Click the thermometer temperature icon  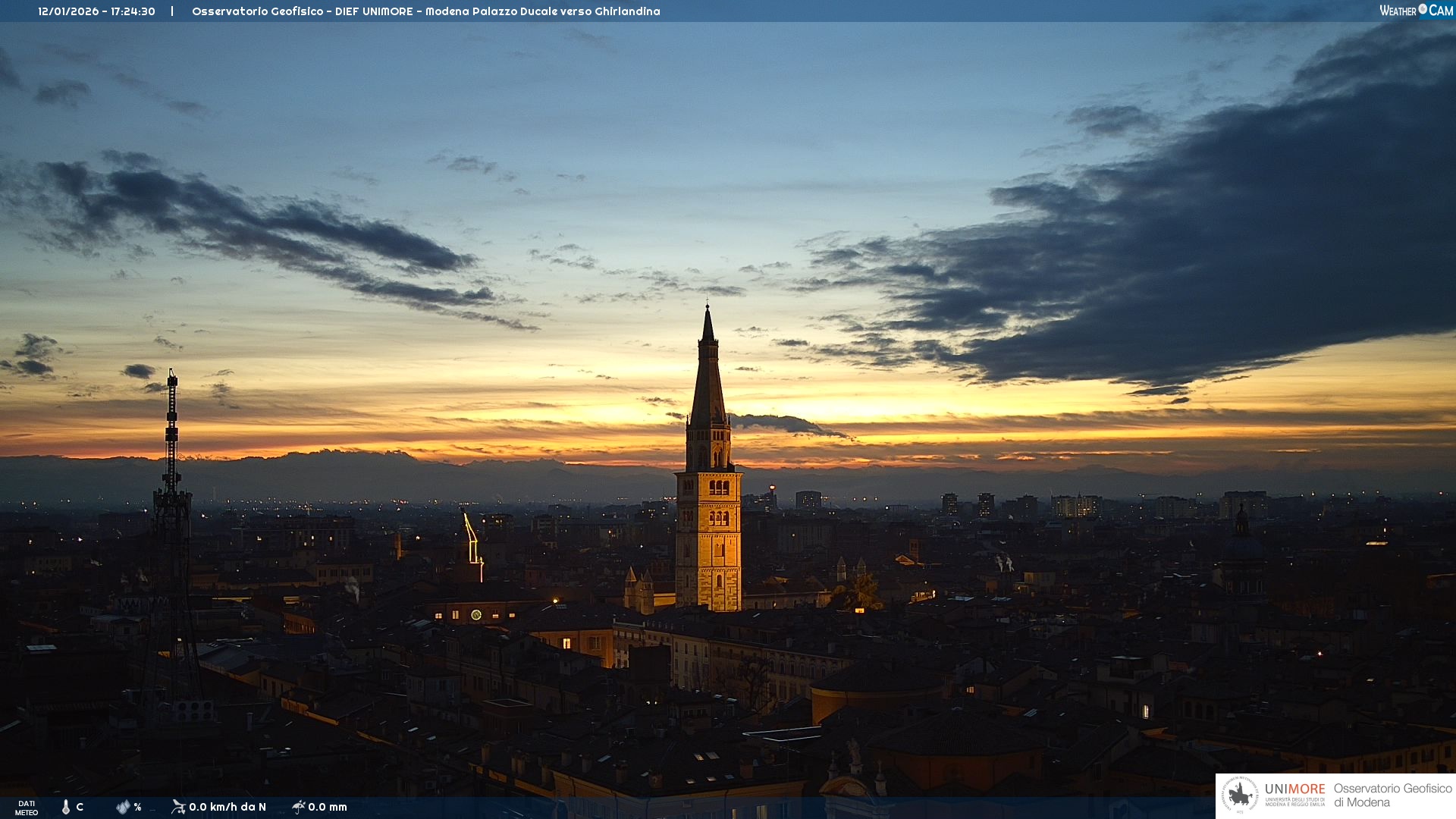(66, 807)
